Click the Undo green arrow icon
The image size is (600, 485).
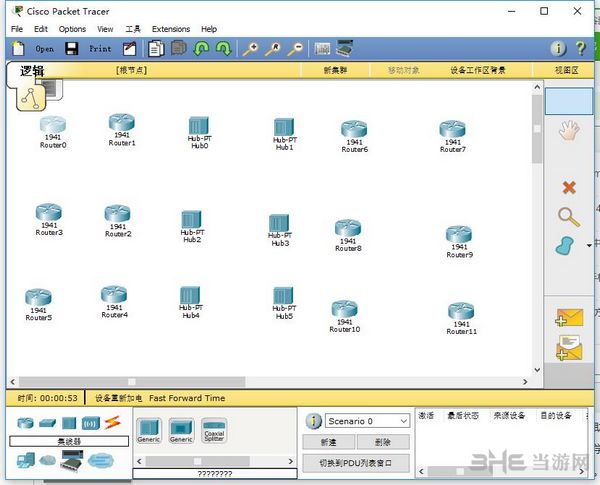coord(201,49)
